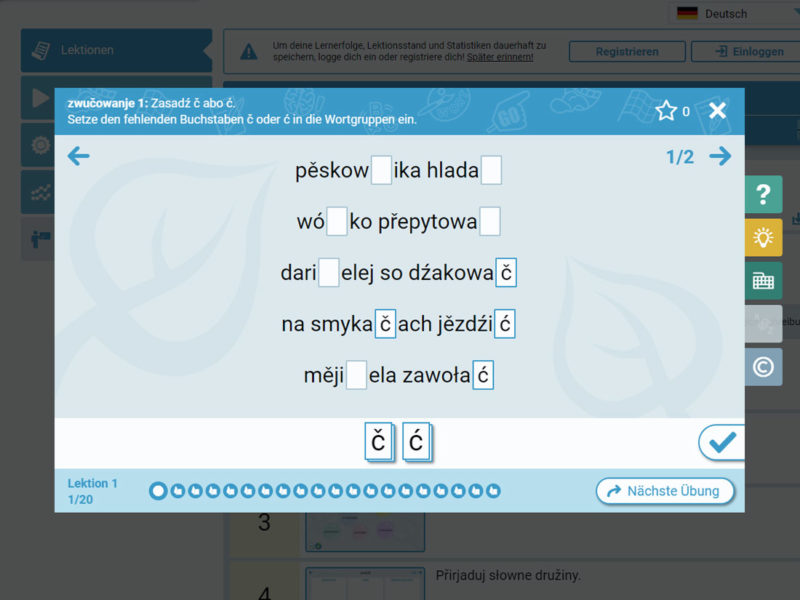The width and height of the screenshot is (800, 600).
Task: Click the warning triangle icon
Action: (249, 52)
